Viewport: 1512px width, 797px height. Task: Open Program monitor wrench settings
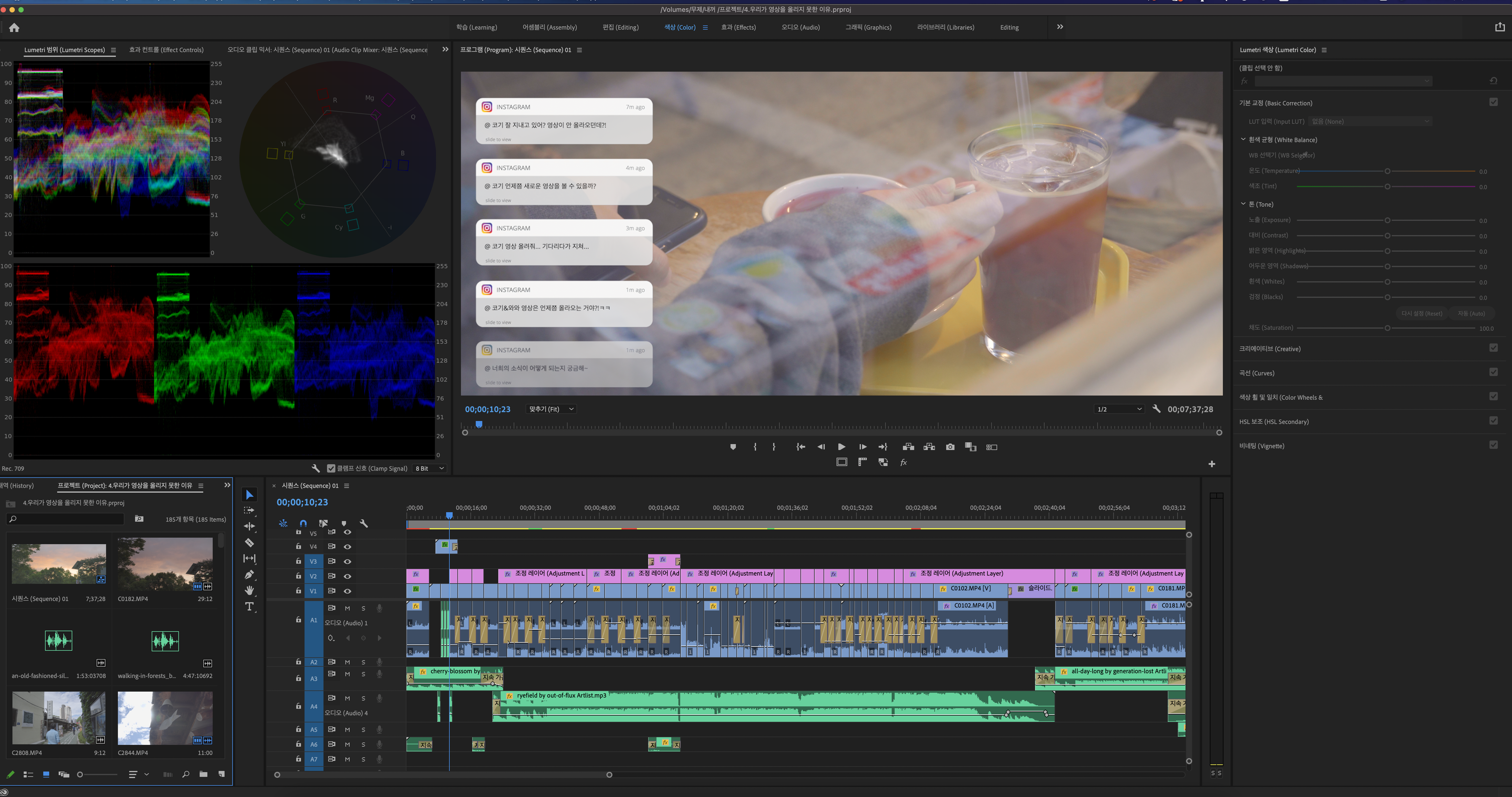pos(1156,409)
